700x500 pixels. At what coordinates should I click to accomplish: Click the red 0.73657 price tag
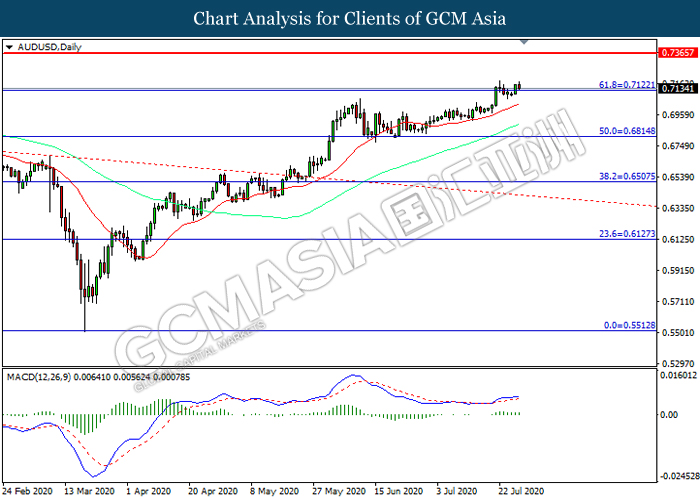click(x=678, y=52)
